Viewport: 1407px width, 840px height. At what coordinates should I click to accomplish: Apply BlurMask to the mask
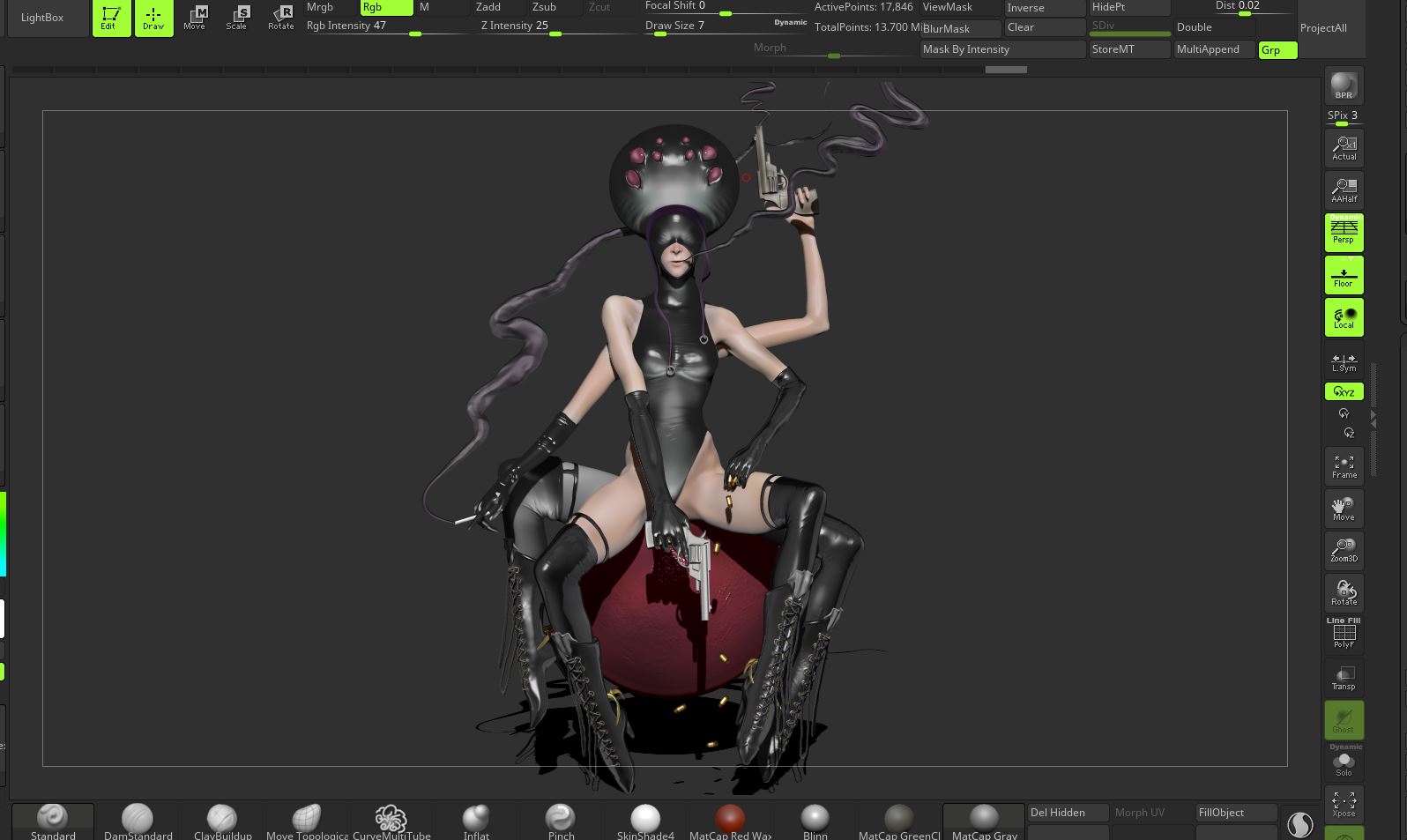pyautogui.click(x=959, y=28)
